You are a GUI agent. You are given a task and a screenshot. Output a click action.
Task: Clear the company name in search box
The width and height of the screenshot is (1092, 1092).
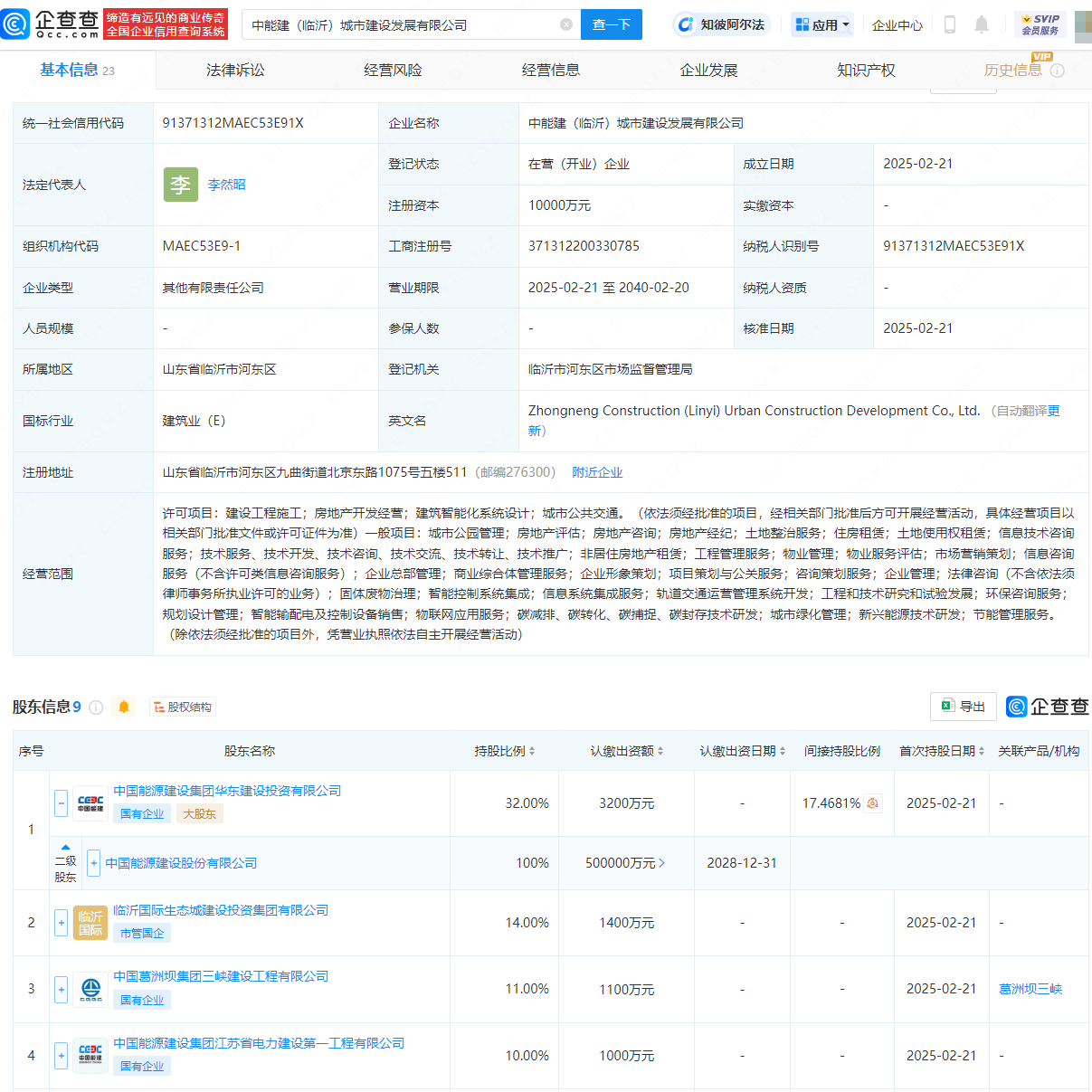[566, 24]
